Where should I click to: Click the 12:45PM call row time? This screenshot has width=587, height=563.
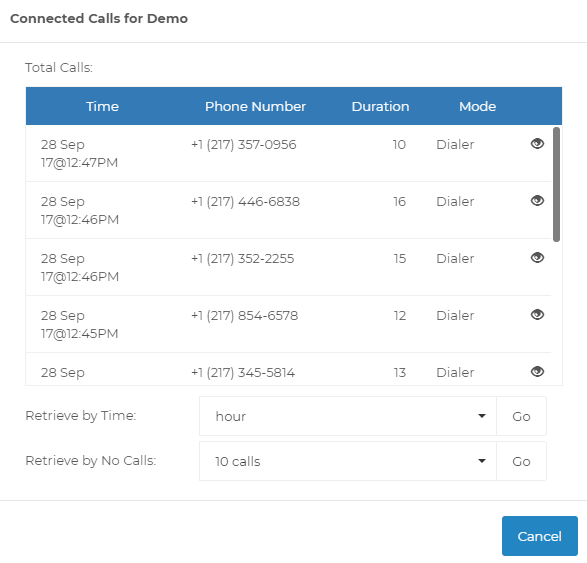point(79,324)
